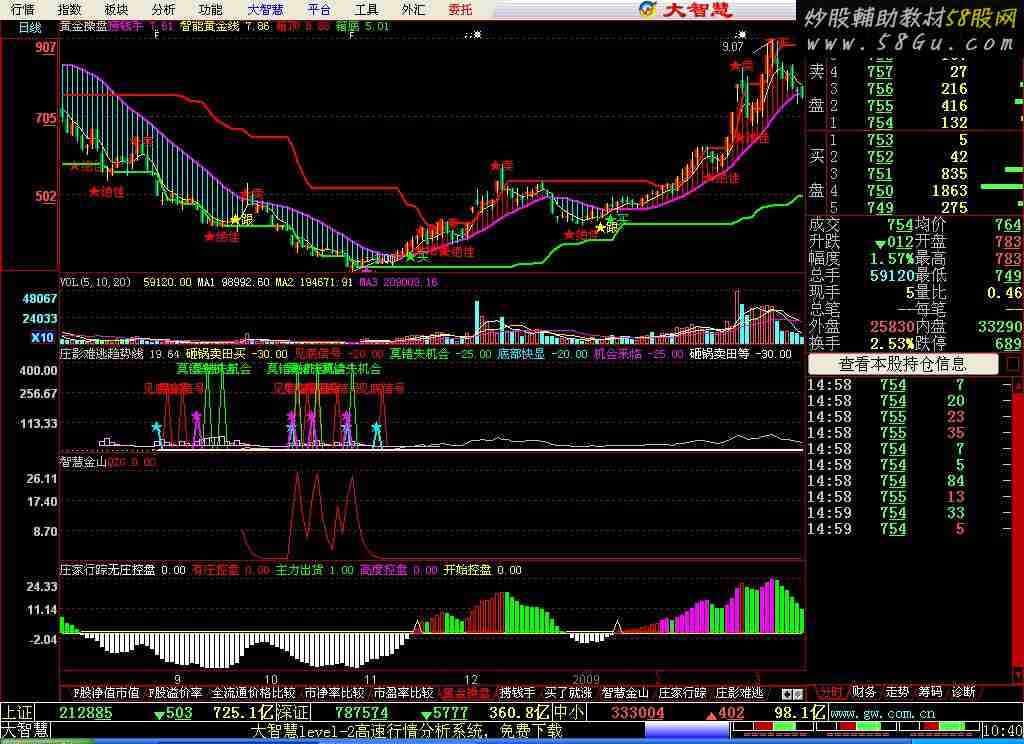This screenshot has width=1024, height=744.
Task: Open the 功能 menu
Action: pos(210,9)
